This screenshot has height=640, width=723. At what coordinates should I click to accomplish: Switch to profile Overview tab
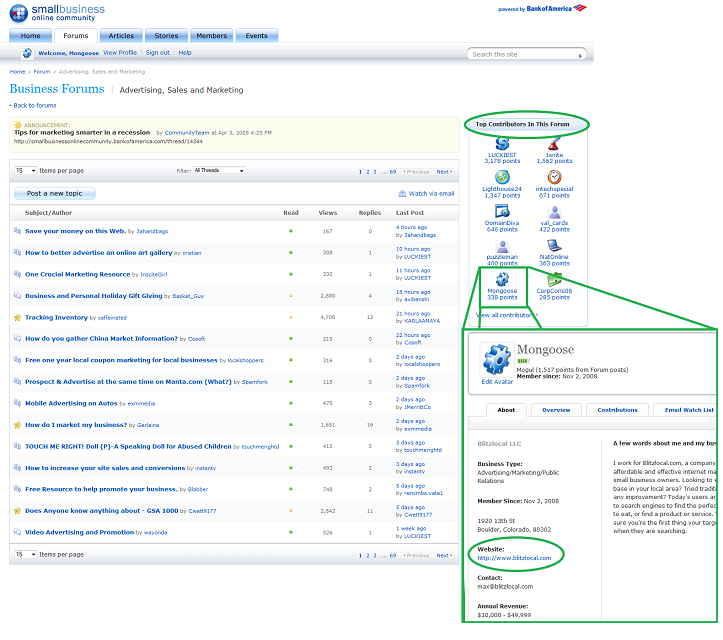(x=556, y=410)
